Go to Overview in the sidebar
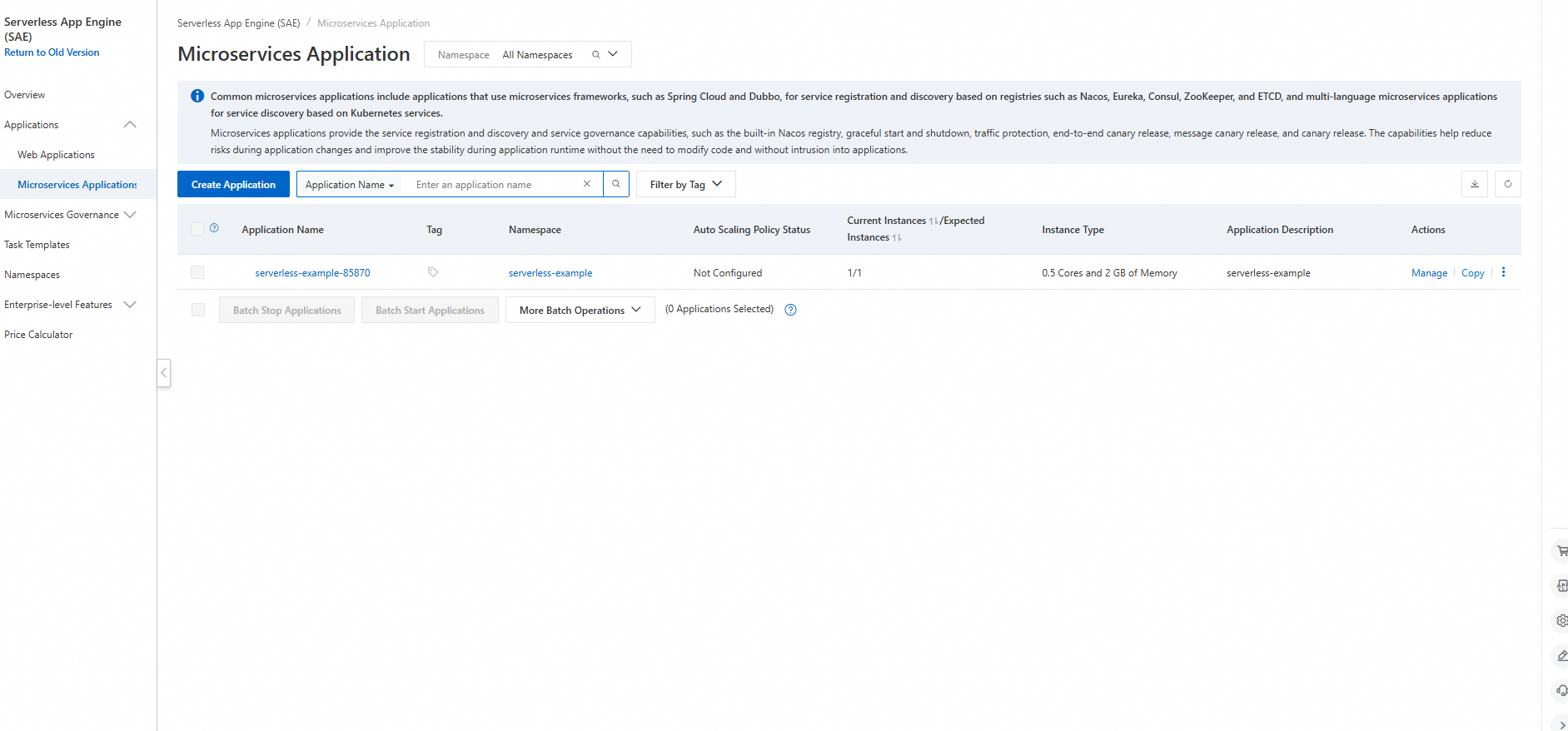Screen dimensions: 1568x731 pyautogui.click(x=25, y=95)
